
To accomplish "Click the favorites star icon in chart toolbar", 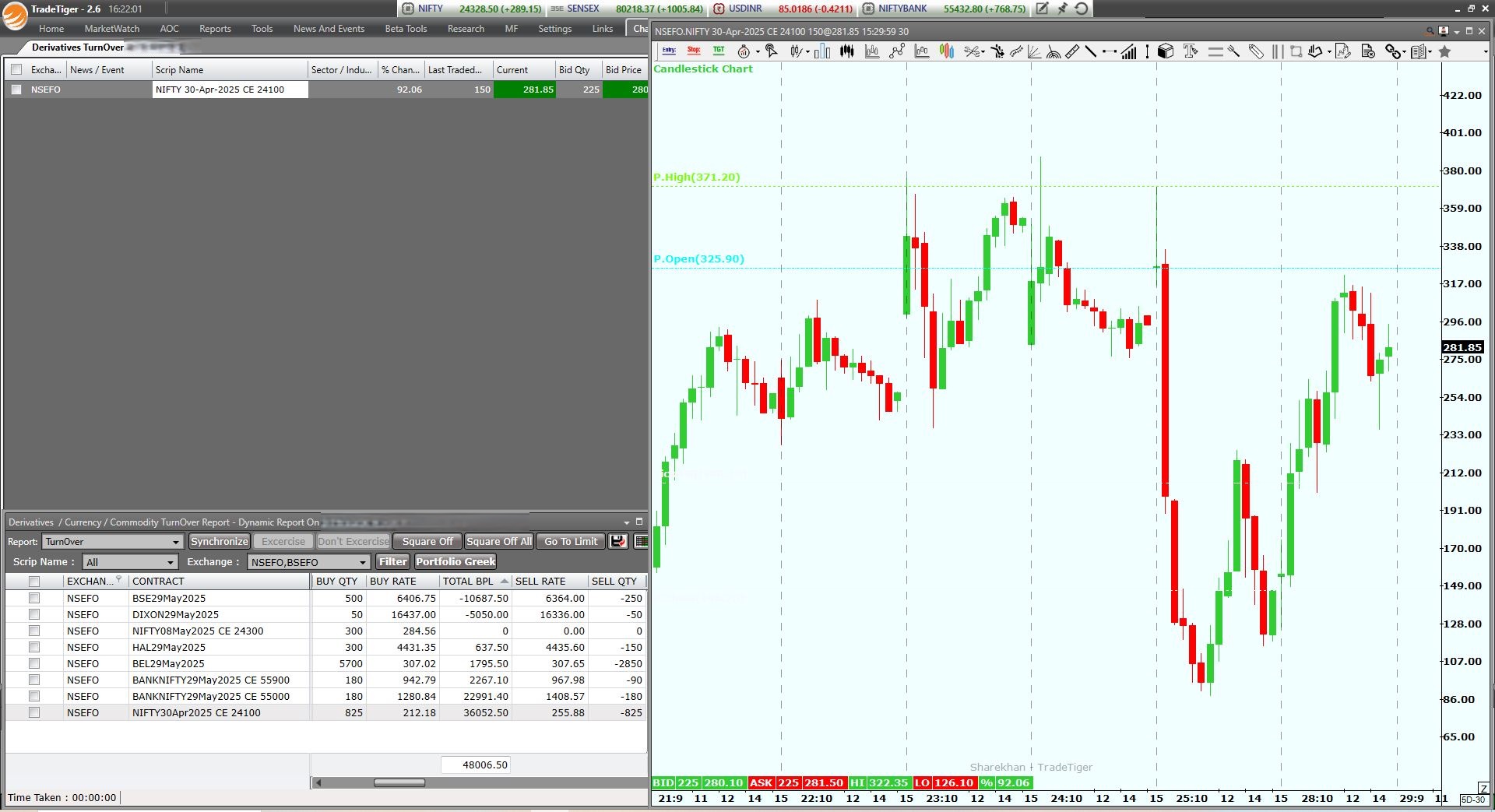I will (1444, 51).
